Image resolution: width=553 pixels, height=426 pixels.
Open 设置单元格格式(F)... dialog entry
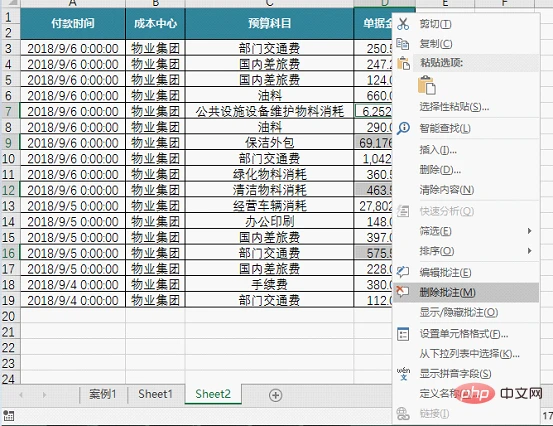pos(463,334)
